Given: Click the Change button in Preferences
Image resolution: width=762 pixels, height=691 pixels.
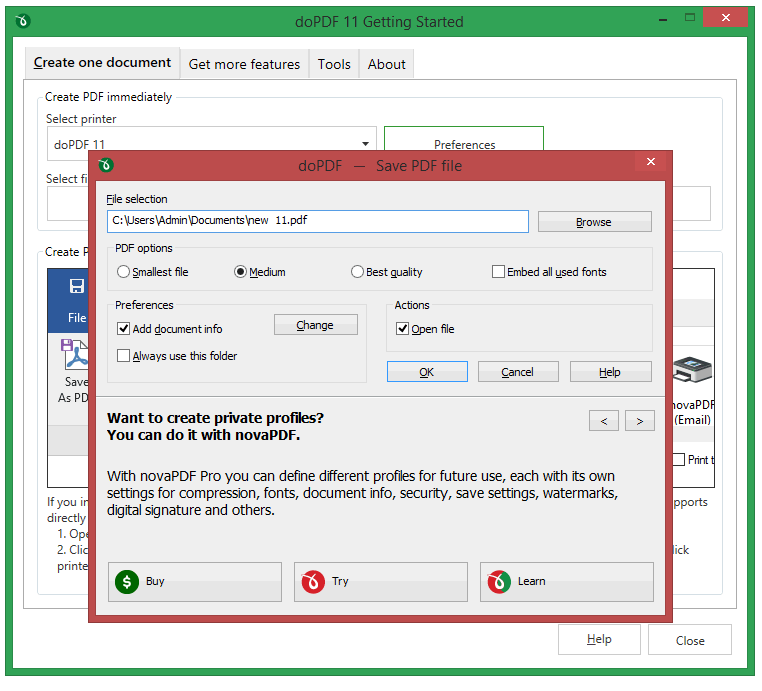Looking at the screenshot, I should [315, 325].
